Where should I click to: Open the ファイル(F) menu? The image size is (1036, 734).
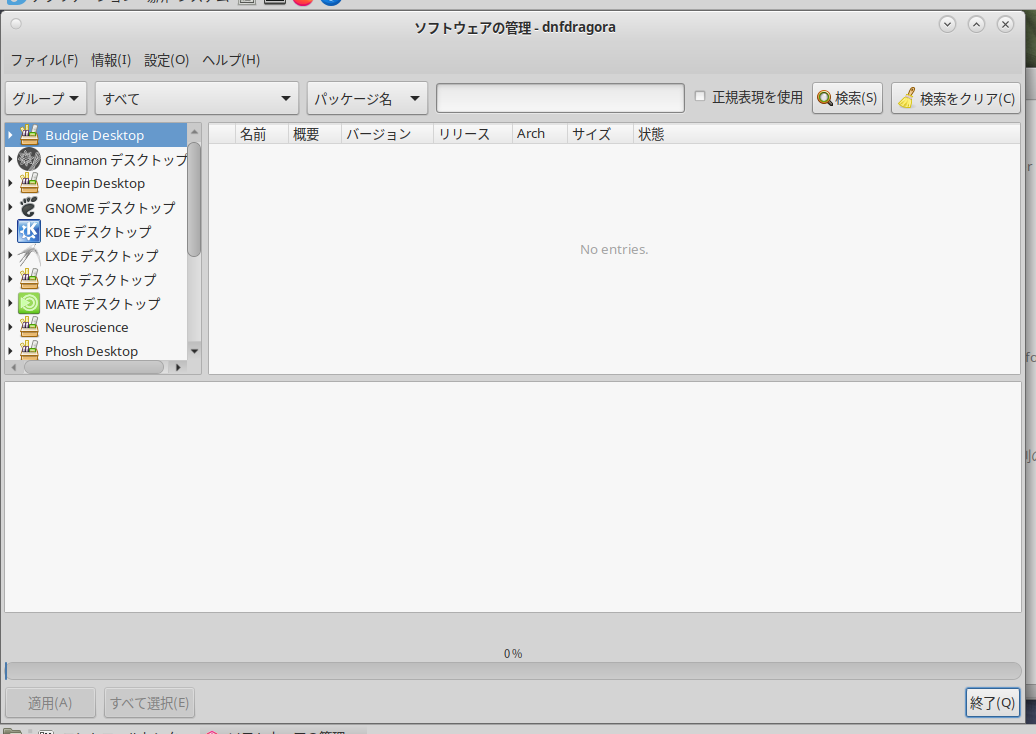point(44,60)
